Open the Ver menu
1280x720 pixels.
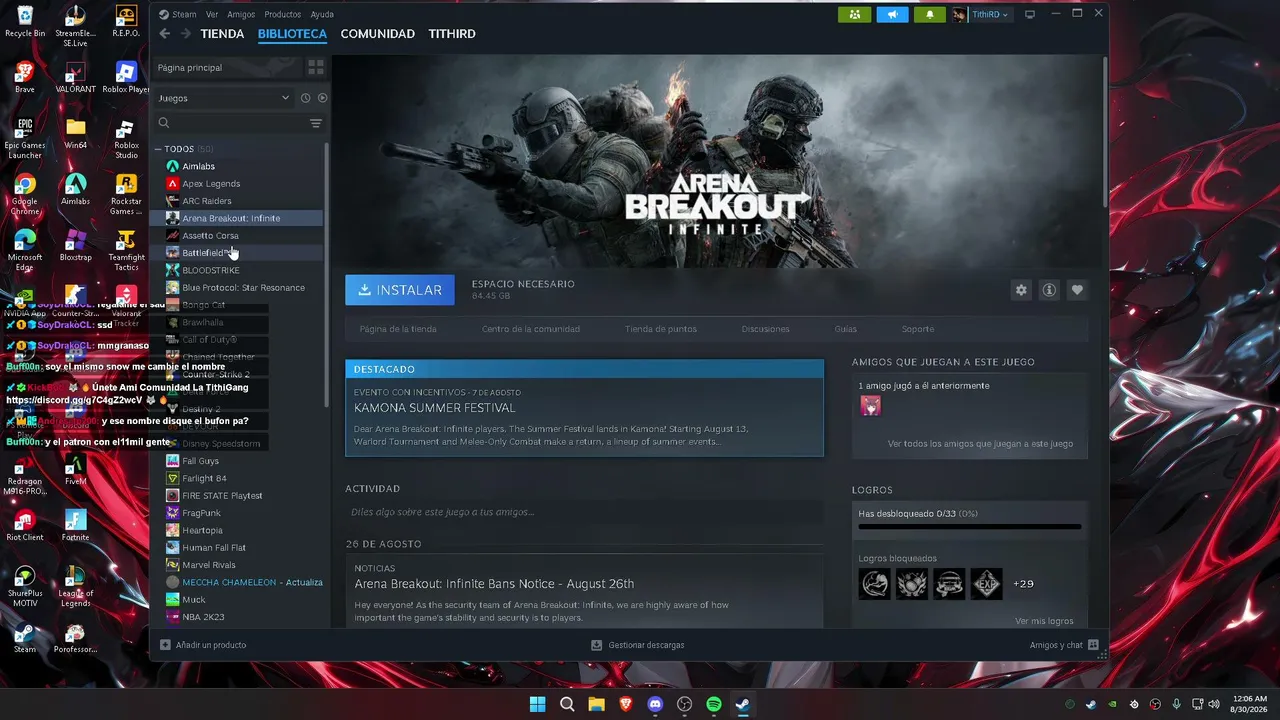[212, 15]
